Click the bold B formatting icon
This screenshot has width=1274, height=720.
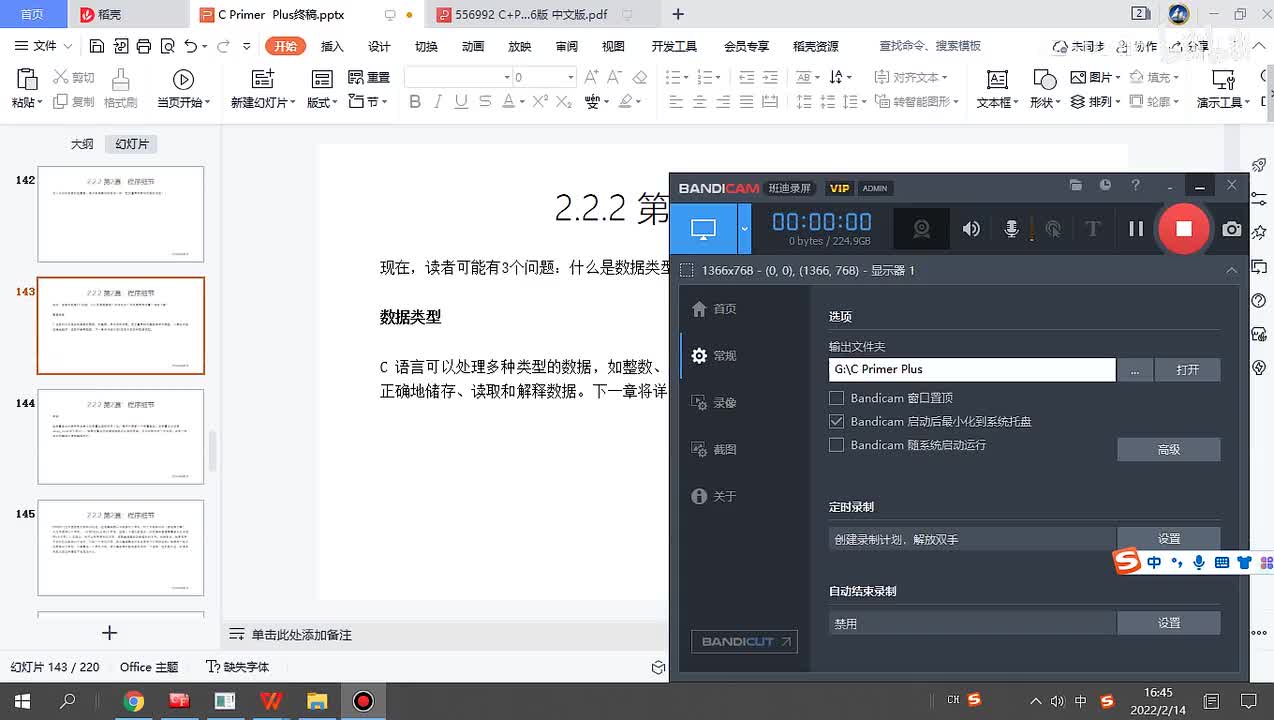tap(415, 101)
